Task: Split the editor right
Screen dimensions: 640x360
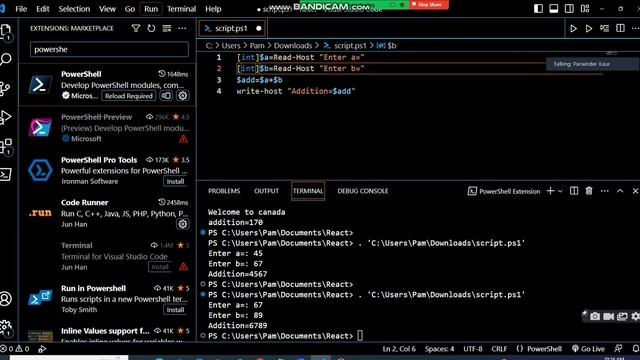Action: [620, 28]
